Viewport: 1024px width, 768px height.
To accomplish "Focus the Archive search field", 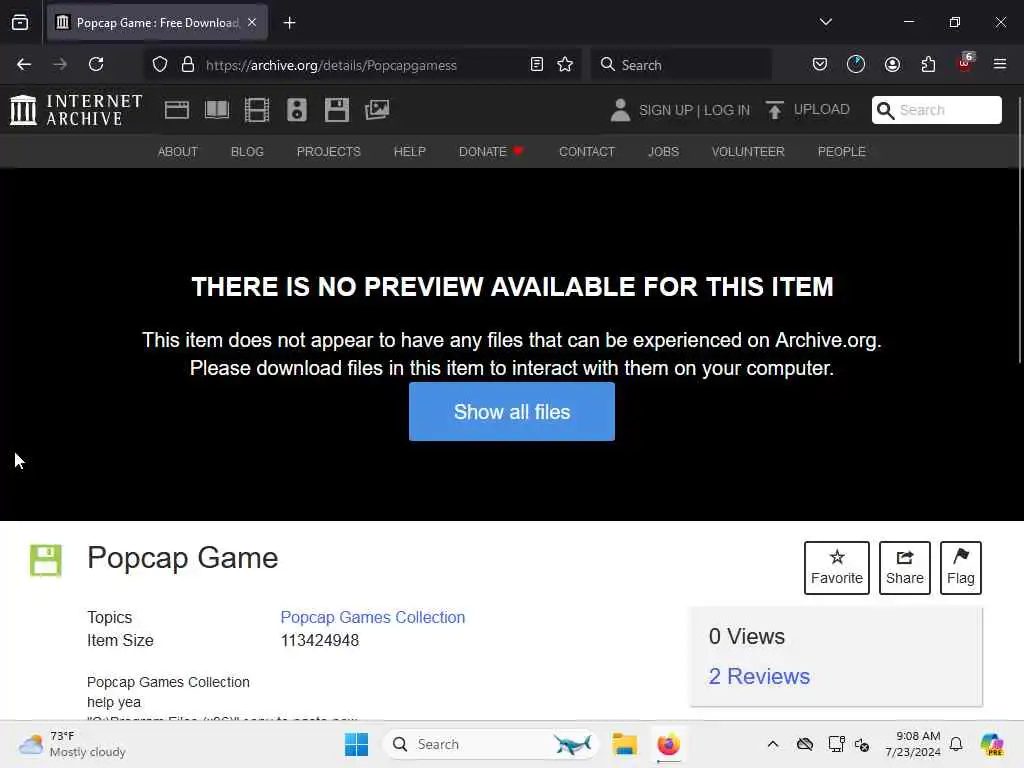I will tap(936, 110).
